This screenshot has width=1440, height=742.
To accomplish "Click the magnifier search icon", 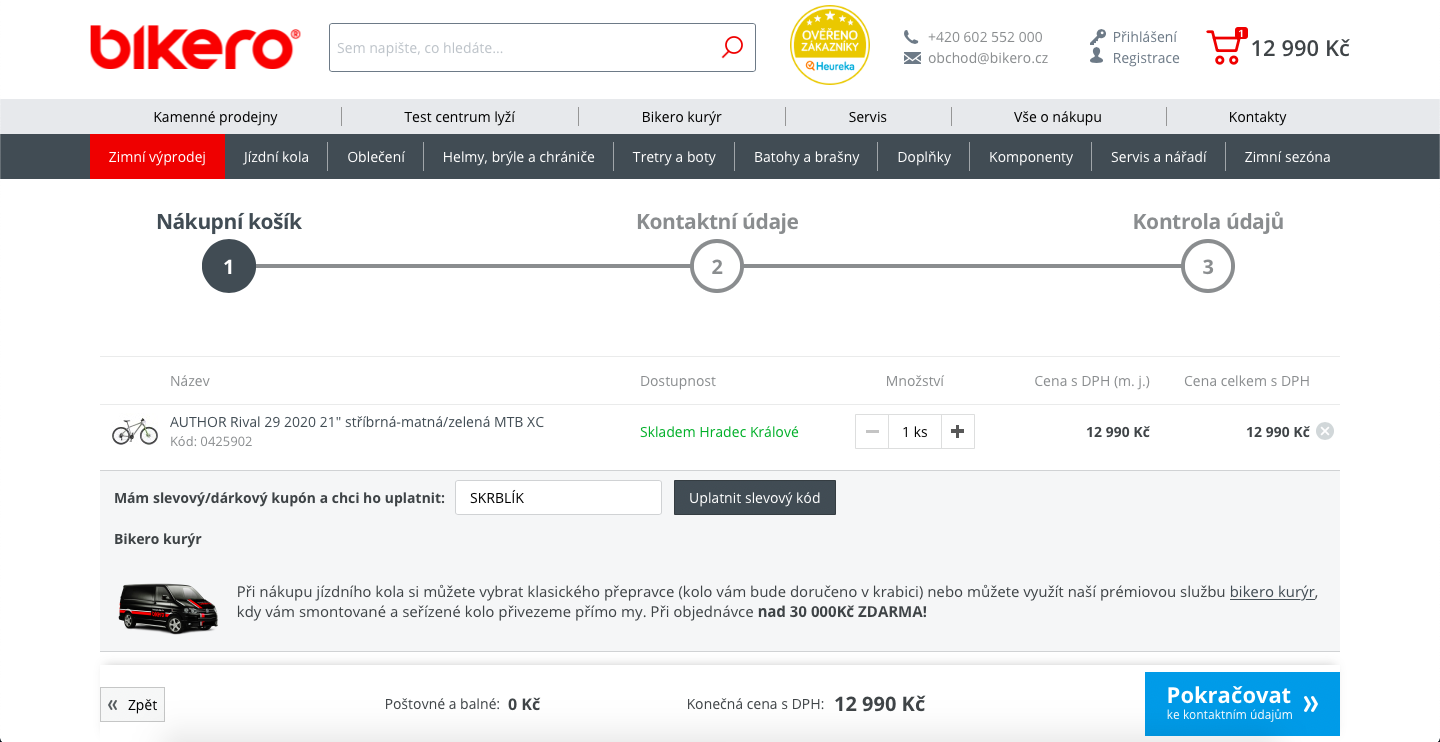I will click(732, 47).
